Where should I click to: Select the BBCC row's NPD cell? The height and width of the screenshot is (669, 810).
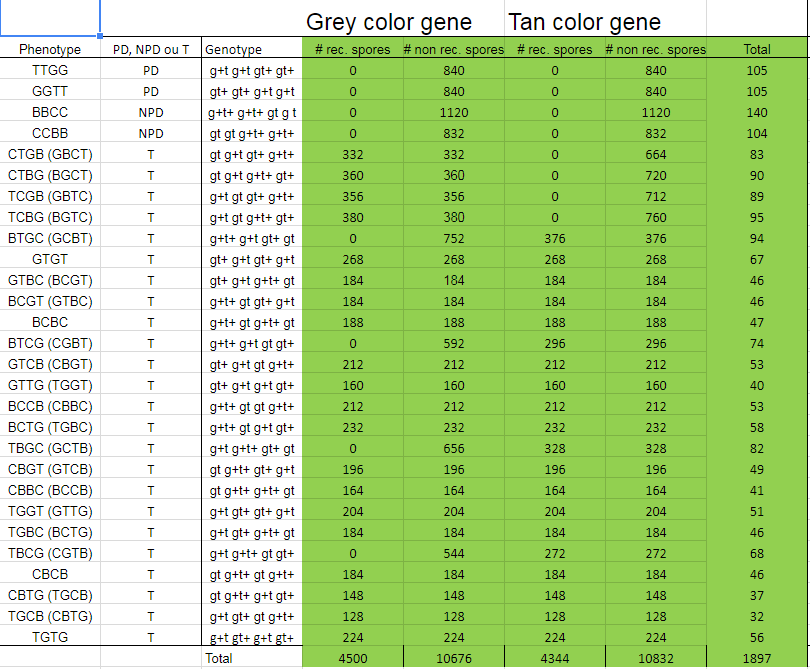150,112
